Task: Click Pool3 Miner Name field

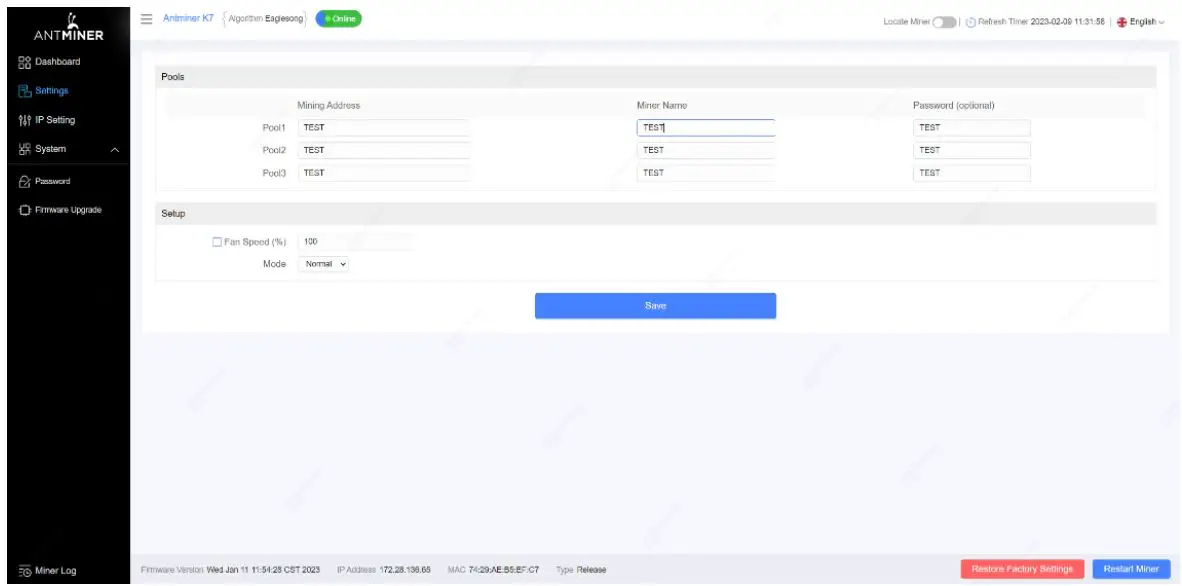Action: tap(706, 173)
